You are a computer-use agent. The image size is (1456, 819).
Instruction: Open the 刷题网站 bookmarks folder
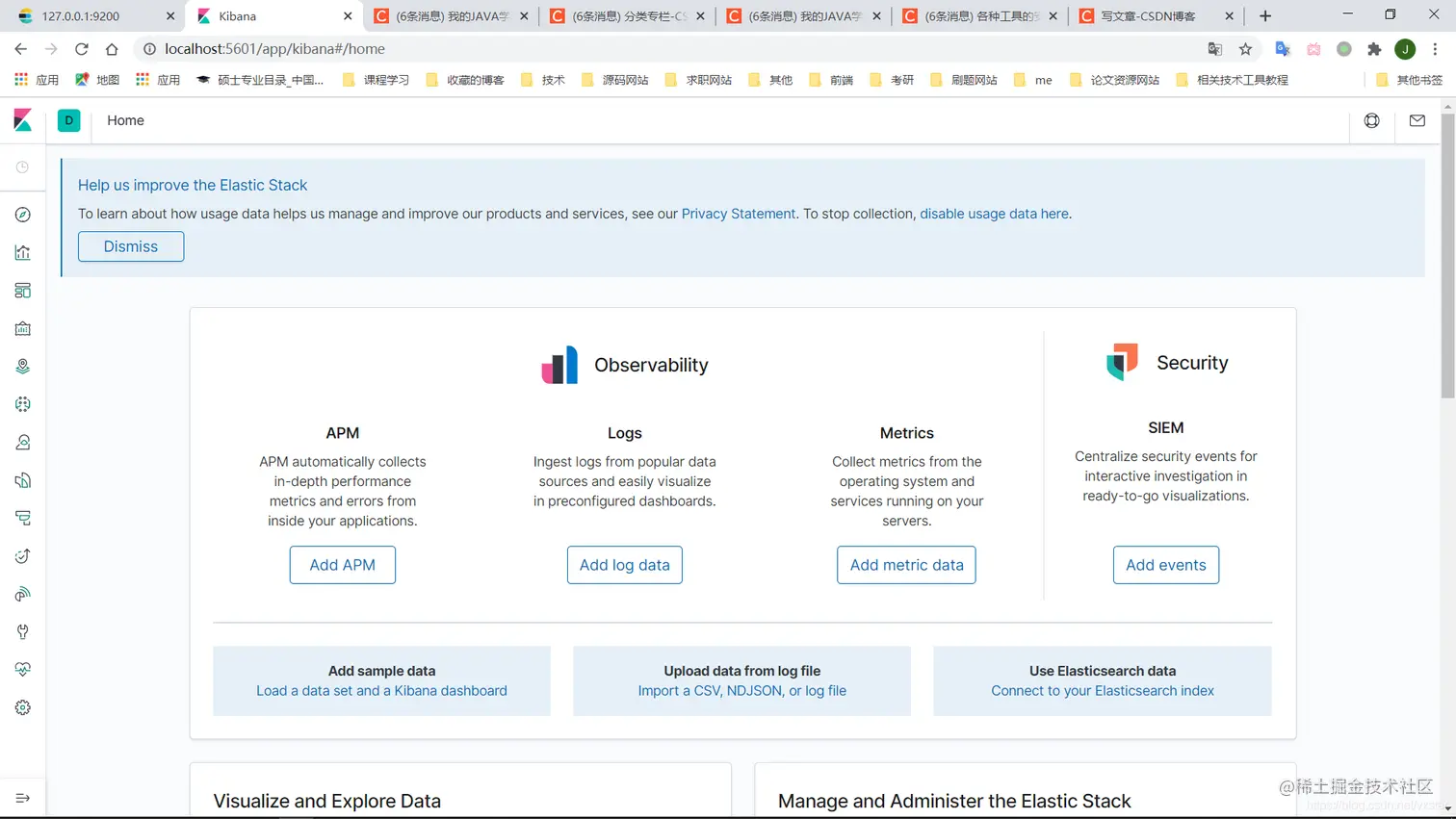click(964, 80)
